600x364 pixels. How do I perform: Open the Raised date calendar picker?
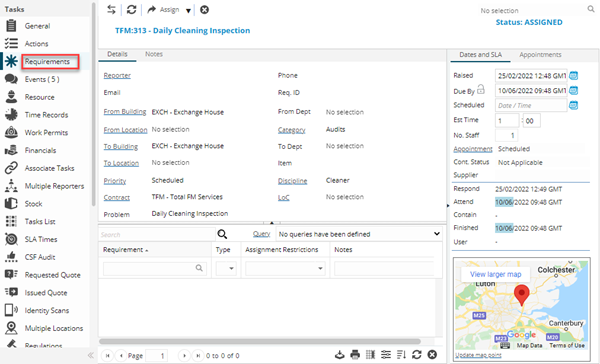click(x=573, y=76)
